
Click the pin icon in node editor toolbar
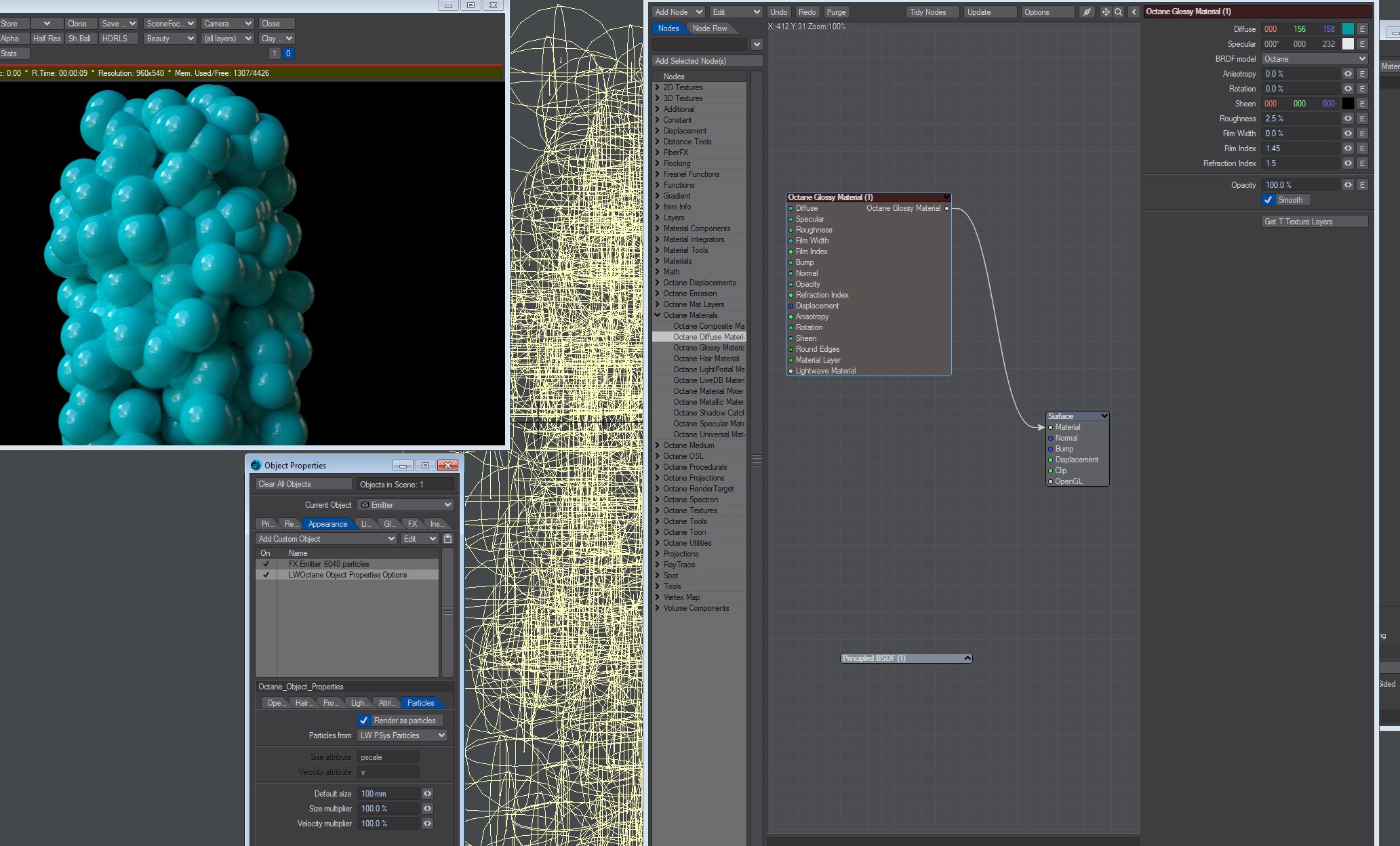(1087, 12)
